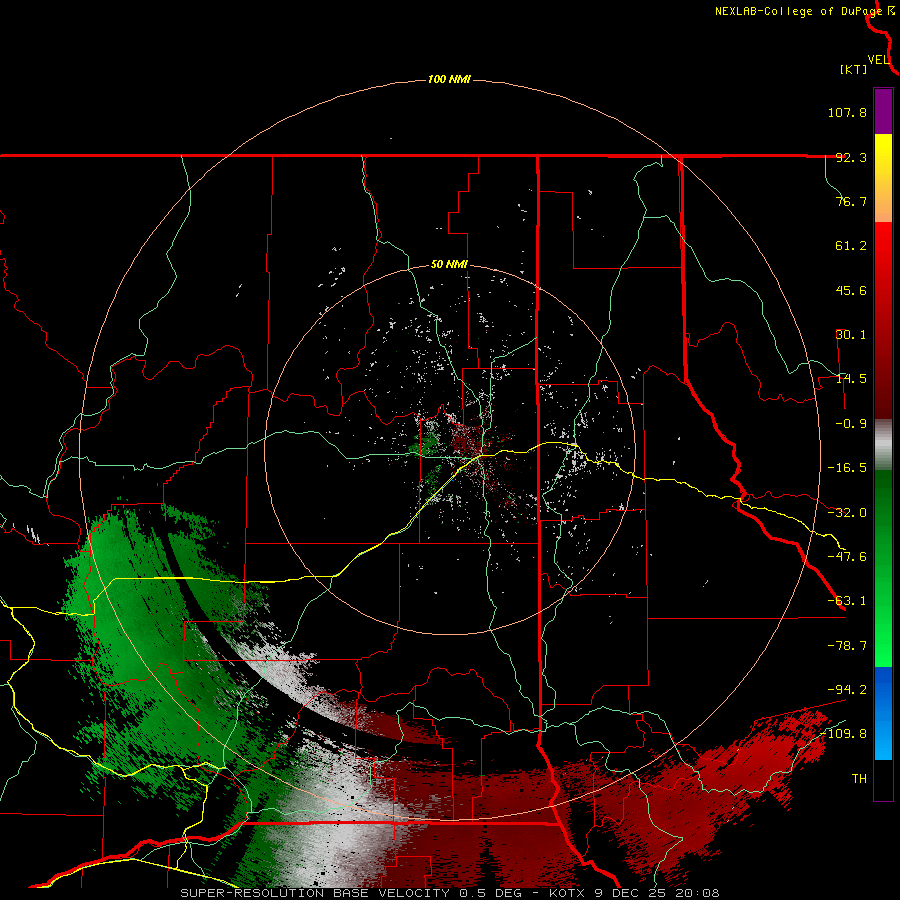Click the 92.3 velocity scale value
Viewport: 900px width, 900px height.
pos(851,157)
